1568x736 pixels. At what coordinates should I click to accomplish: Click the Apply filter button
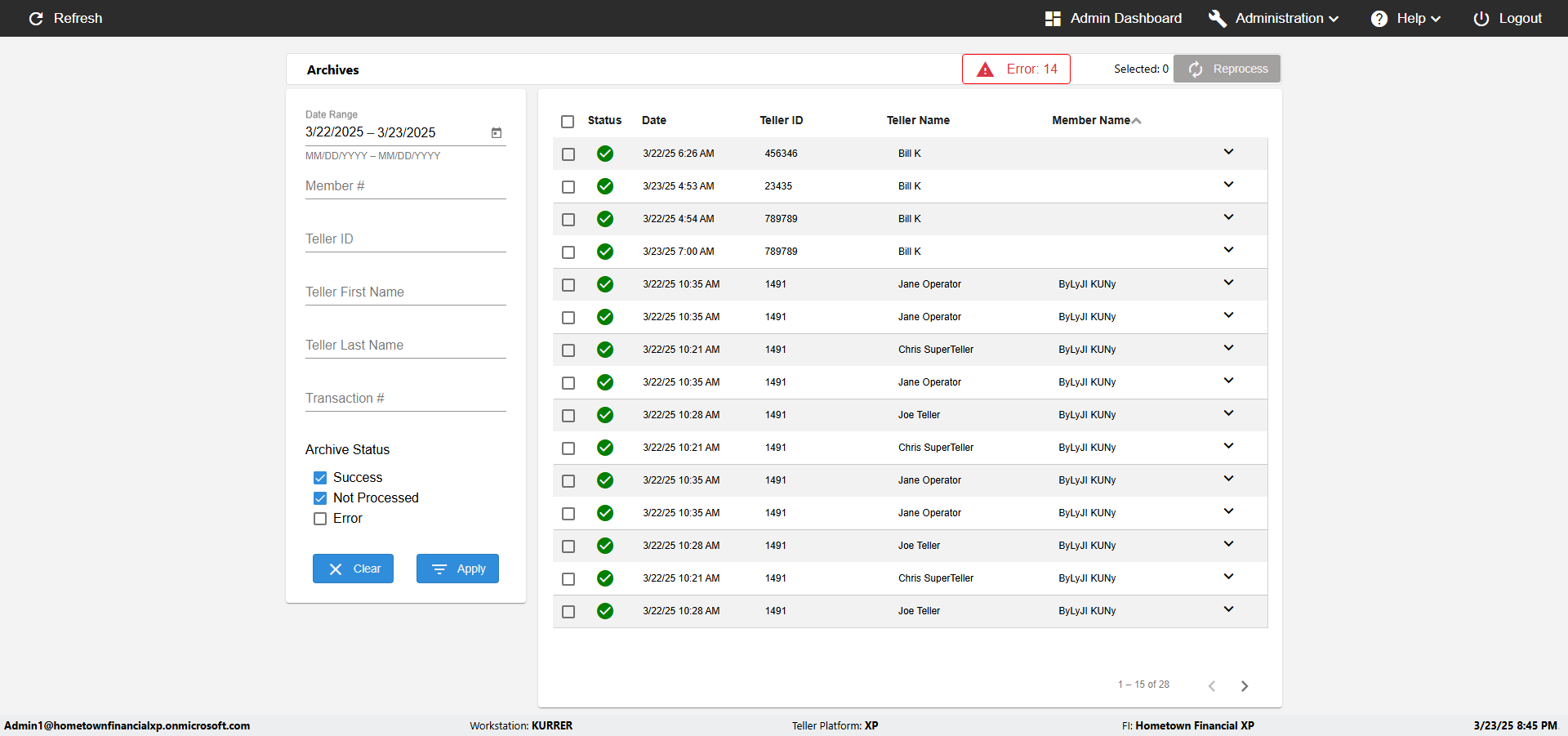457,569
